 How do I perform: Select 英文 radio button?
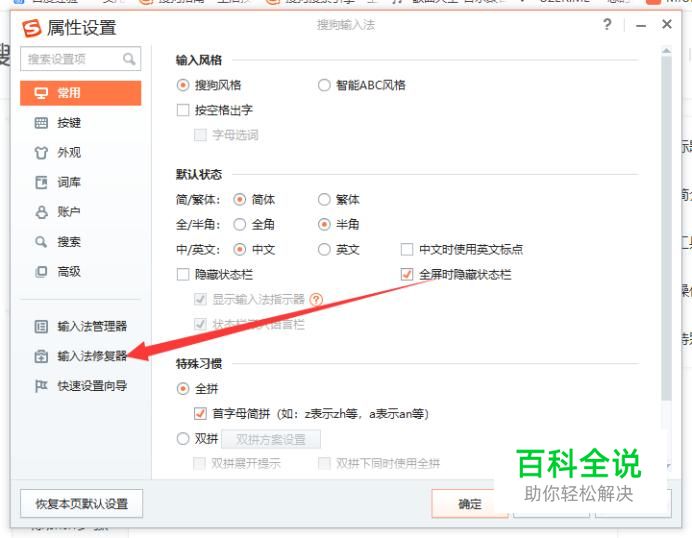pos(324,250)
